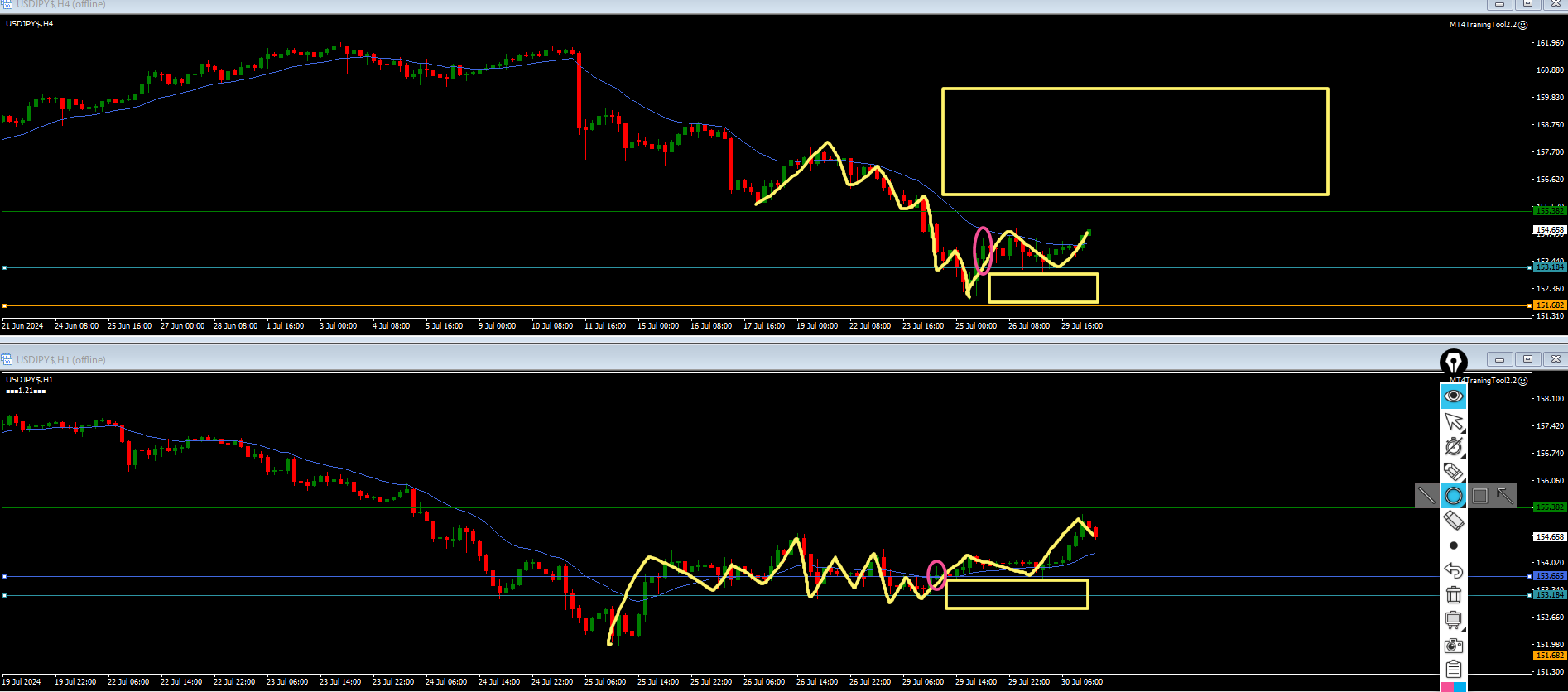Screen dimensions: 1568x692
Task: Take a screenshot with the camera icon
Action: tap(1453, 646)
